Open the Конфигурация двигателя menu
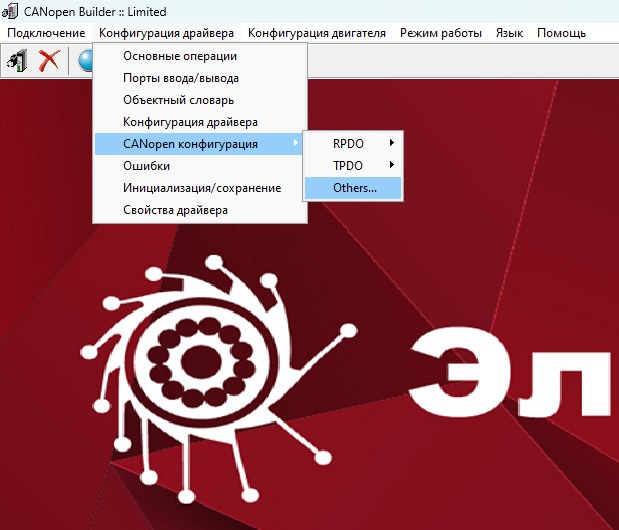The width and height of the screenshot is (619, 530). 317,33
